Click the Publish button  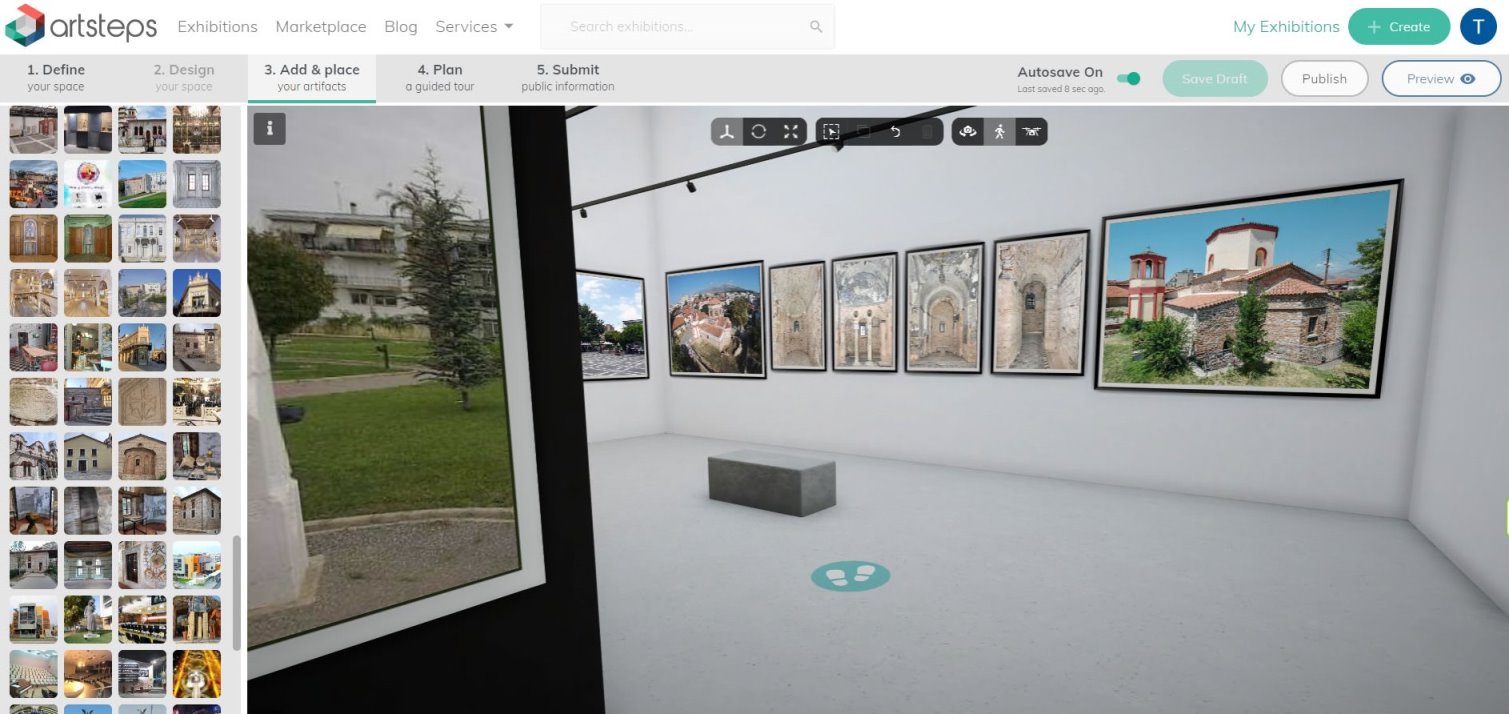point(1324,79)
